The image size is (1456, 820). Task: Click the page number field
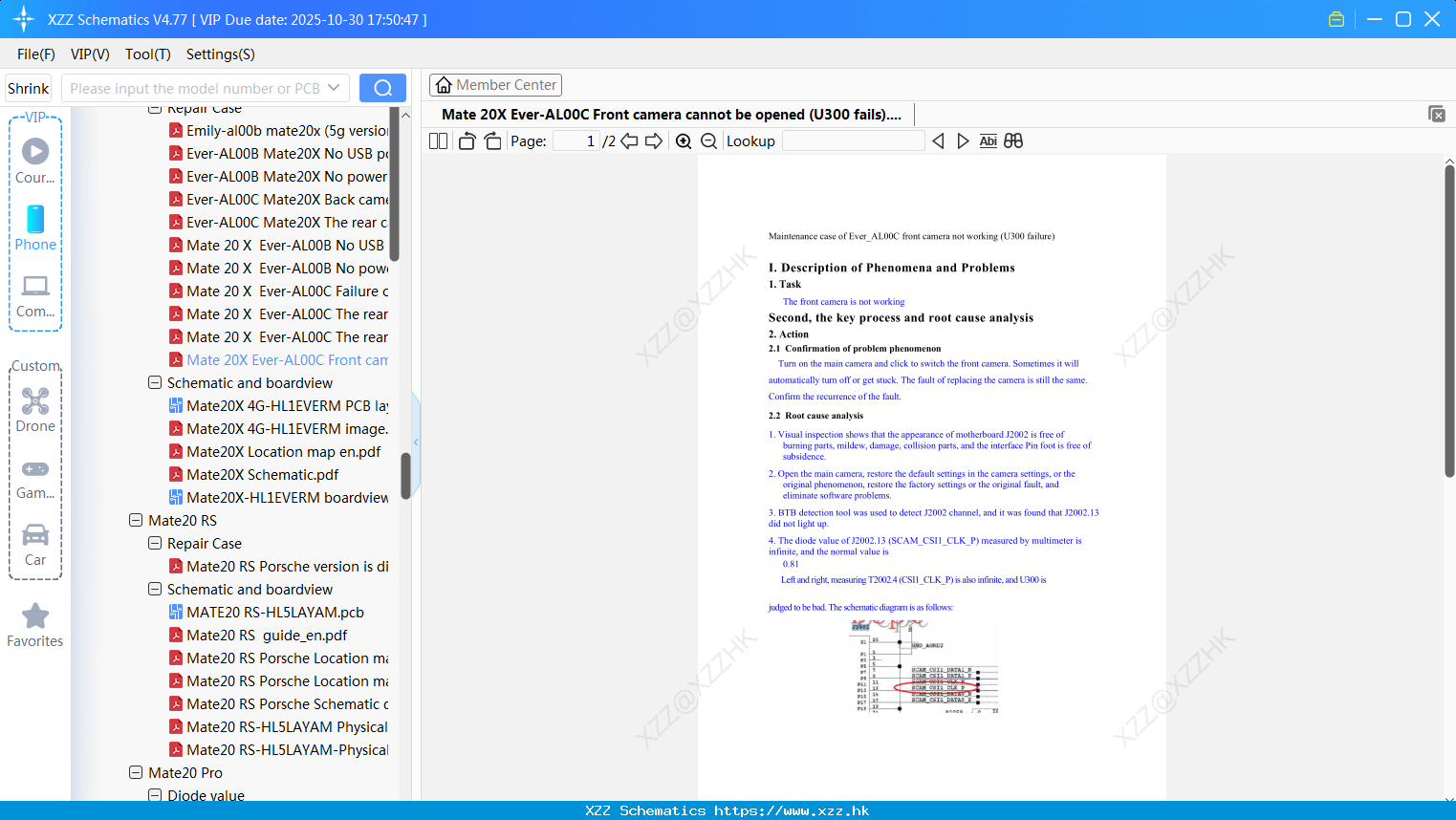click(576, 141)
